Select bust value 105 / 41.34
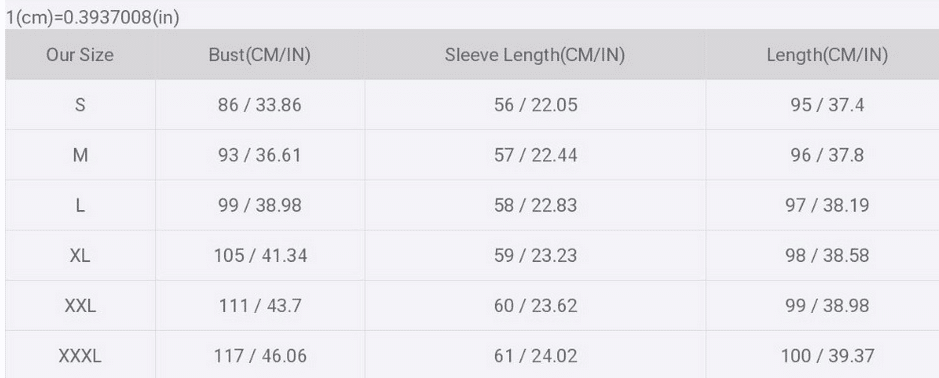This screenshot has width=939, height=378. pyautogui.click(x=260, y=256)
